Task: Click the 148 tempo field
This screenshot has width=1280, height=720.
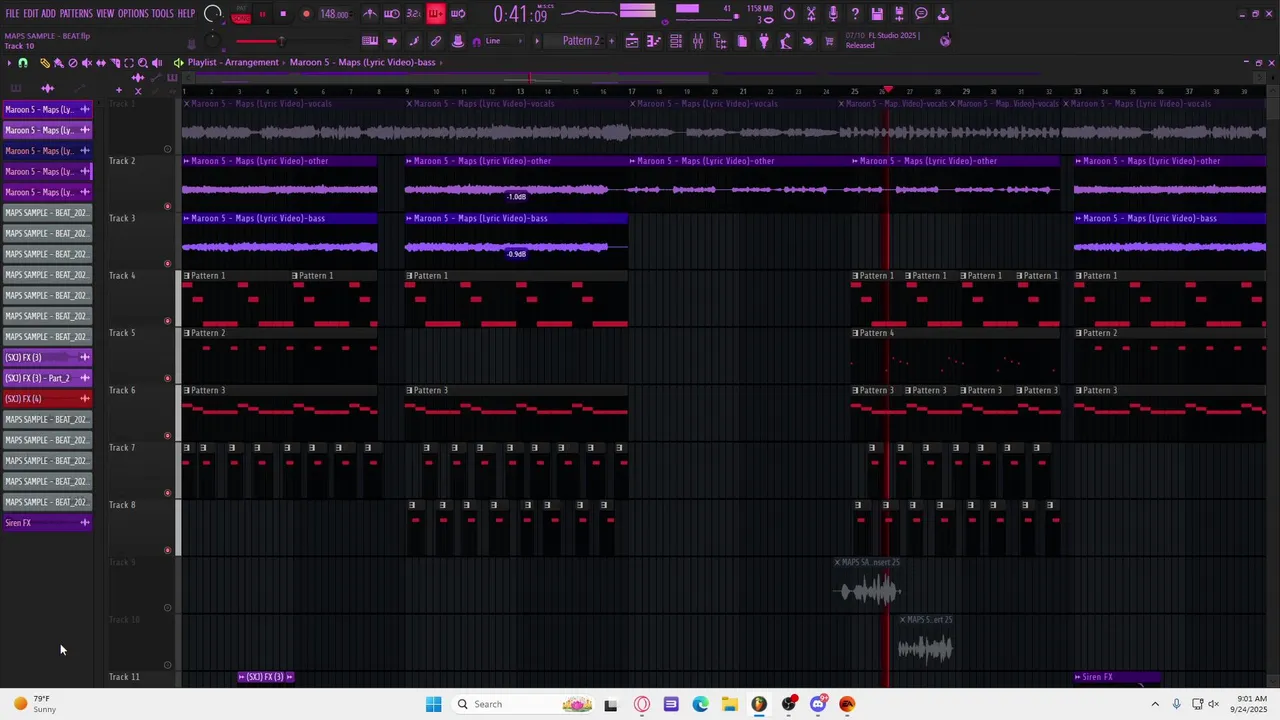Action: pyautogui.click(x=334, y=14)
